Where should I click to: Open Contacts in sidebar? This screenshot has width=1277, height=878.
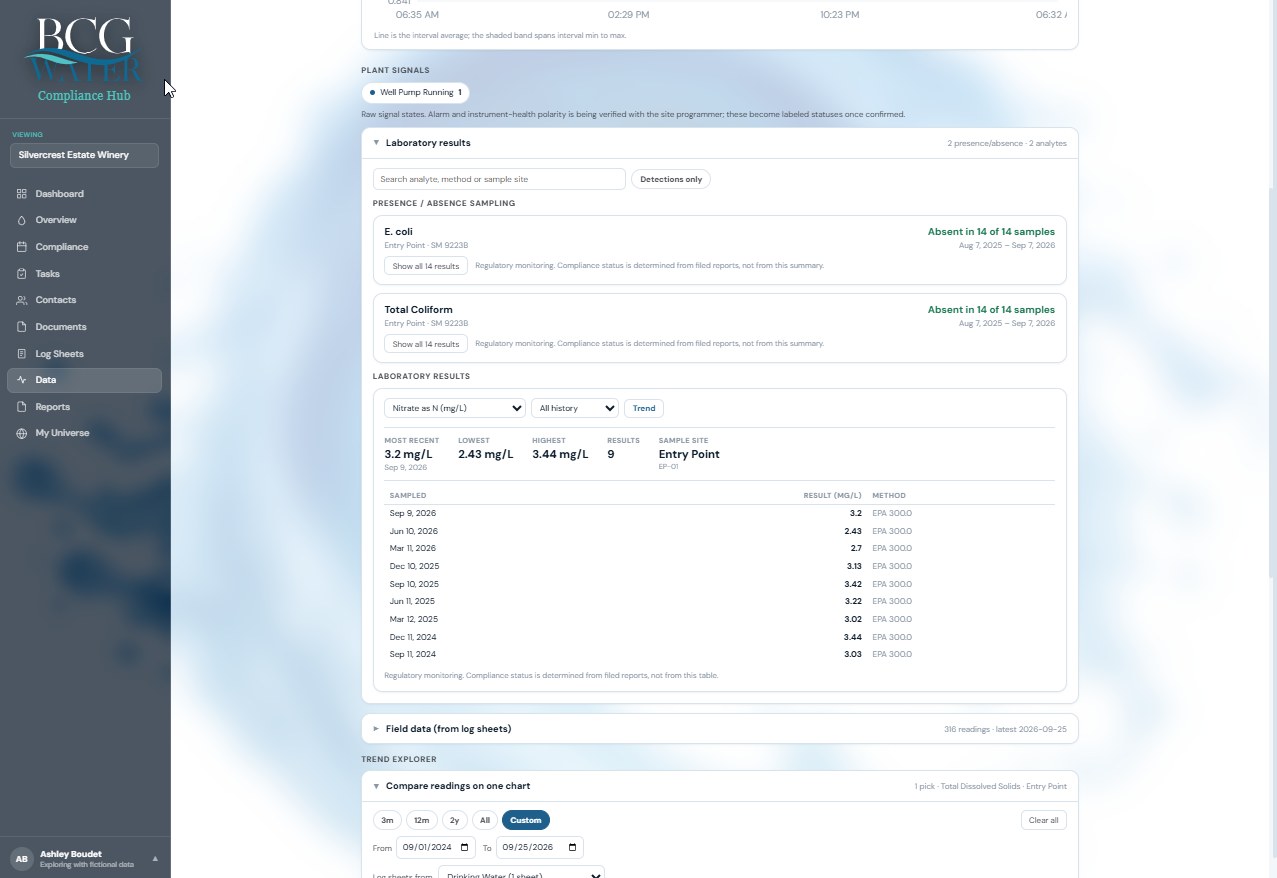click(84, 300)
